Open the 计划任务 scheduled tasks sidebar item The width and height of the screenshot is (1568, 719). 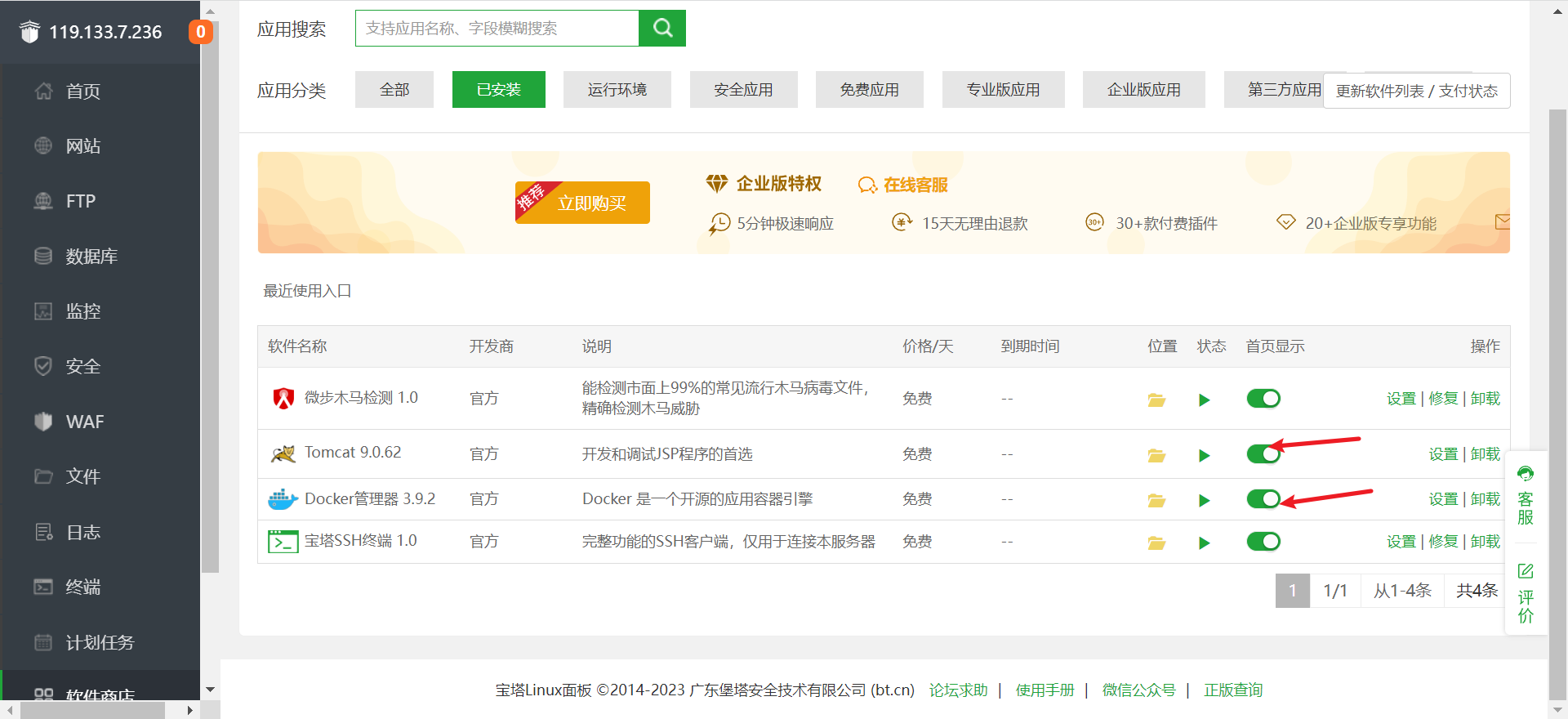[x=100, y=642]
